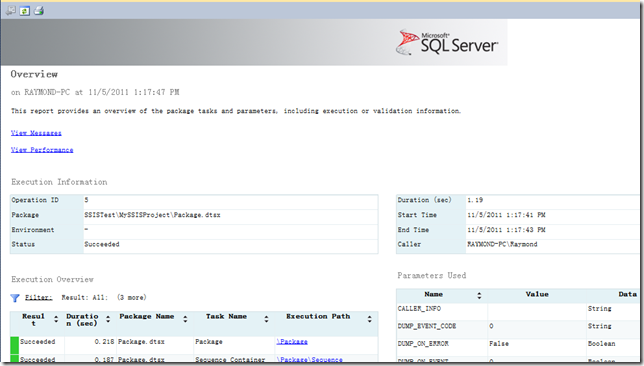Select the Status value Succeeded in Execution Information
This screenshot has width=644, height=366.
pos(102,244)
